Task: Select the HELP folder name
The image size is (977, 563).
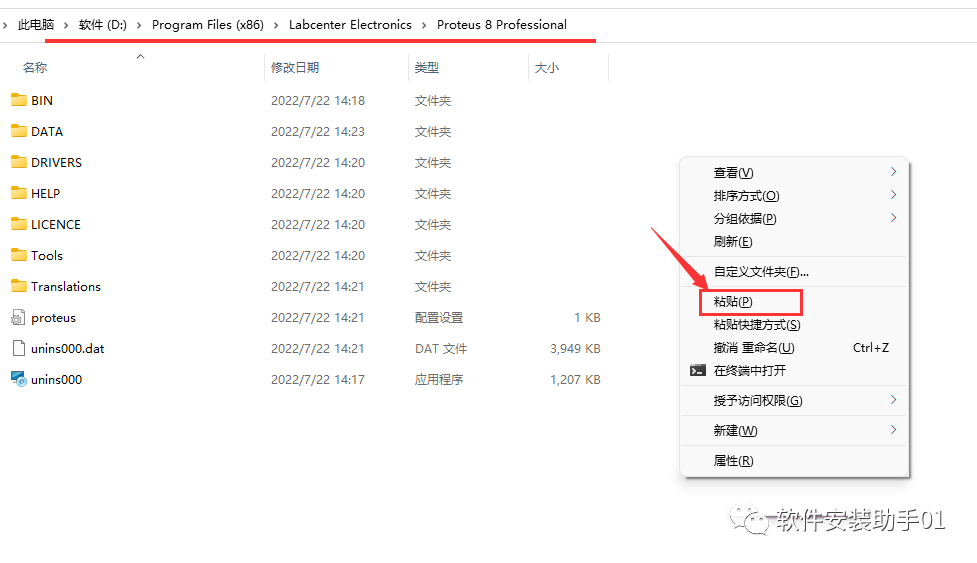Action: [45, 194]
